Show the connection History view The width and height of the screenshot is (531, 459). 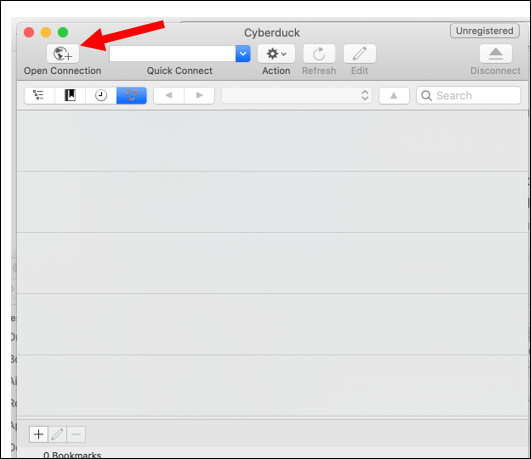[101, 96]
